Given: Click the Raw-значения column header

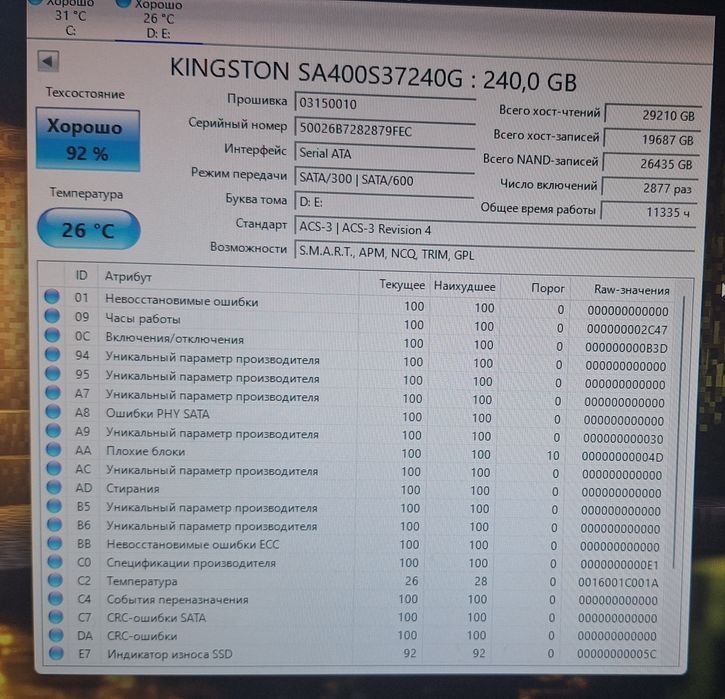Looking at the screenshot, I should click(631, 290).
